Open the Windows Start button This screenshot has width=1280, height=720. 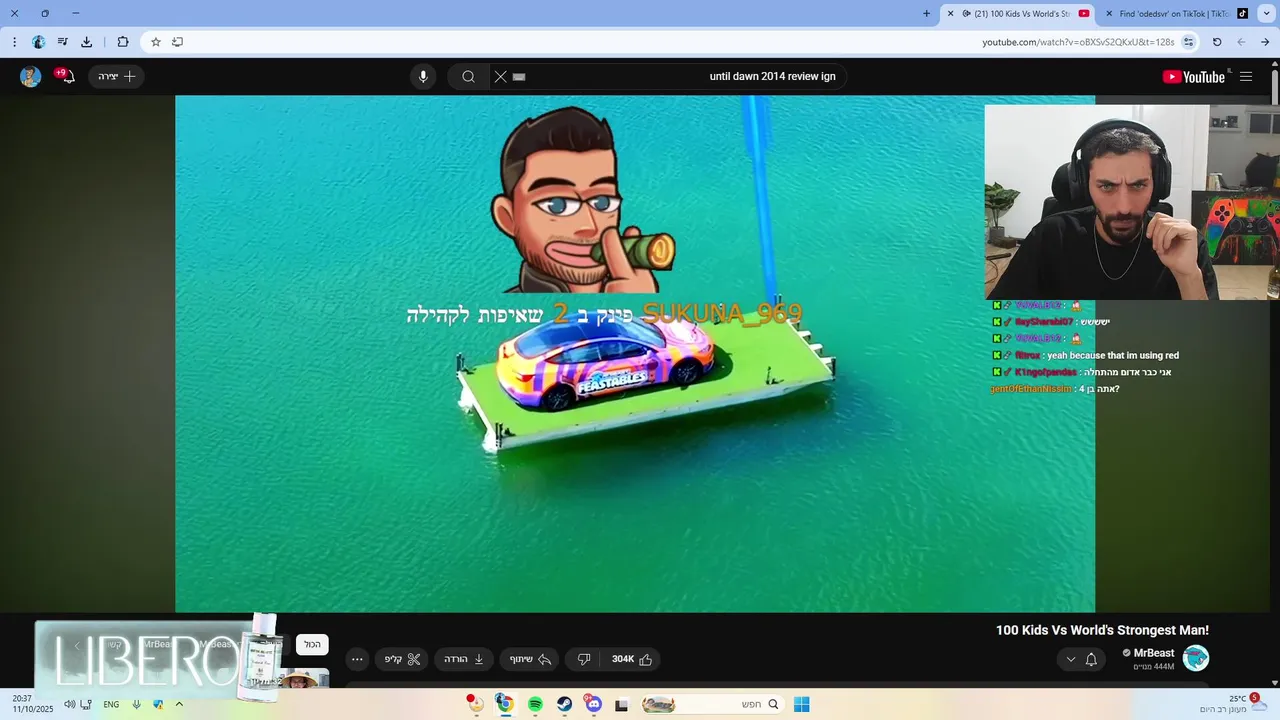tap(801, 704)
